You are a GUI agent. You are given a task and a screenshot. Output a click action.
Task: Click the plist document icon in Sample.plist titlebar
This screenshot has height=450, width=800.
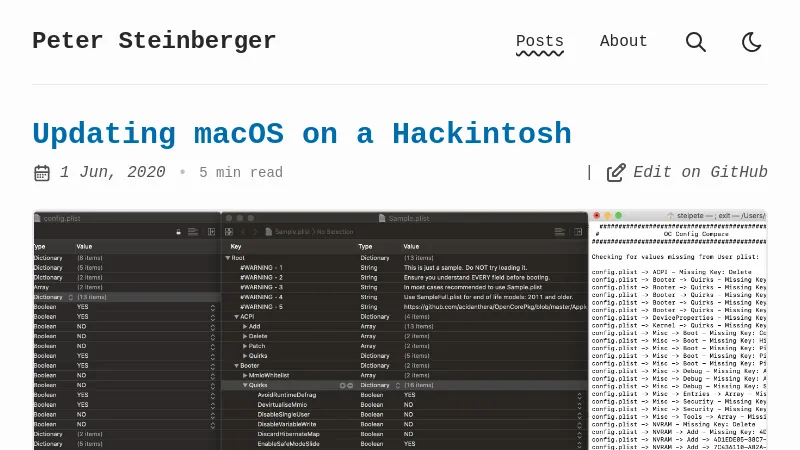pos(381,218)
